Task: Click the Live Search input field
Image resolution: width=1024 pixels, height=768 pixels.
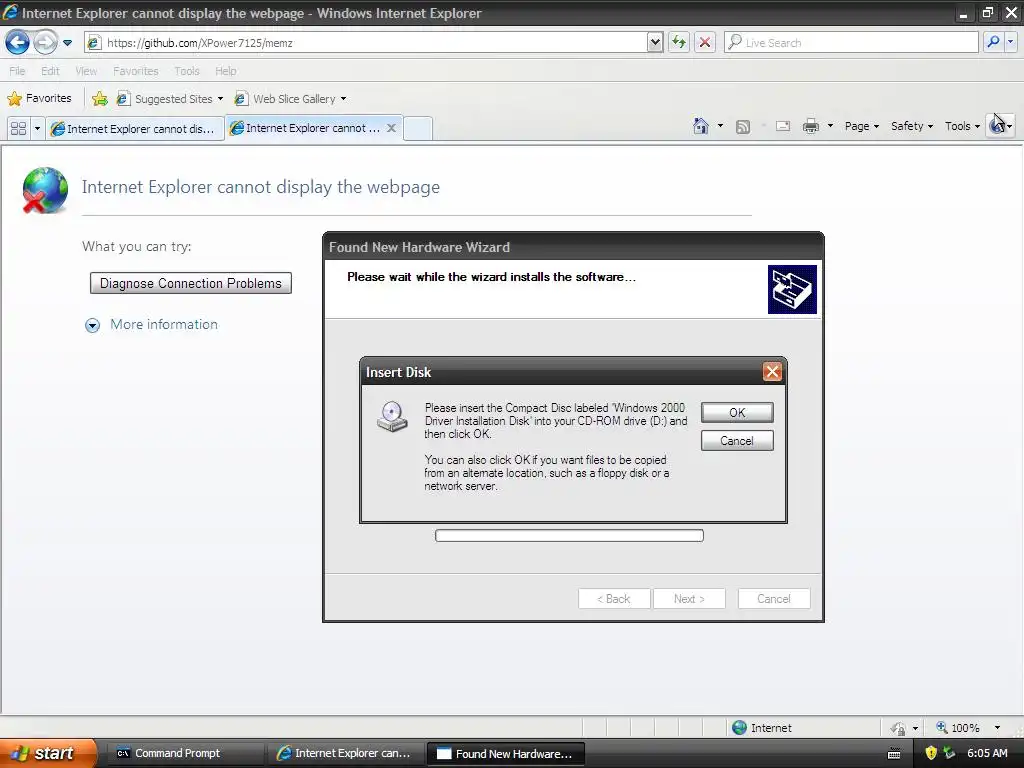Action: click(851, 42)
